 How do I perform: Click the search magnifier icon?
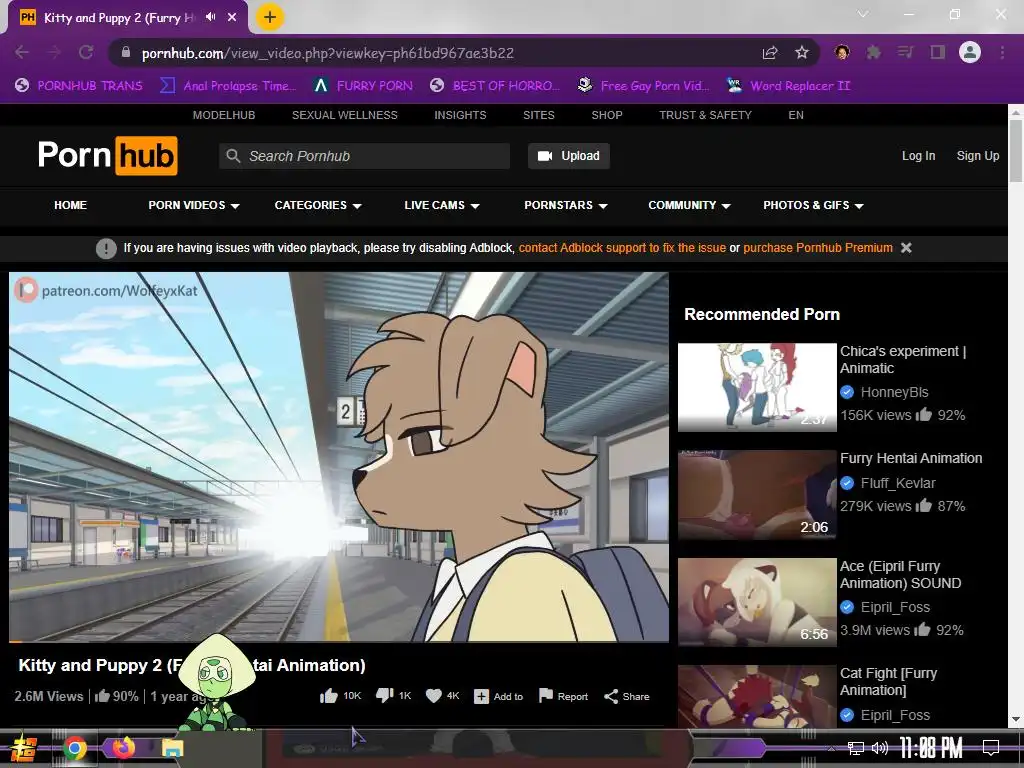(233, 156)
